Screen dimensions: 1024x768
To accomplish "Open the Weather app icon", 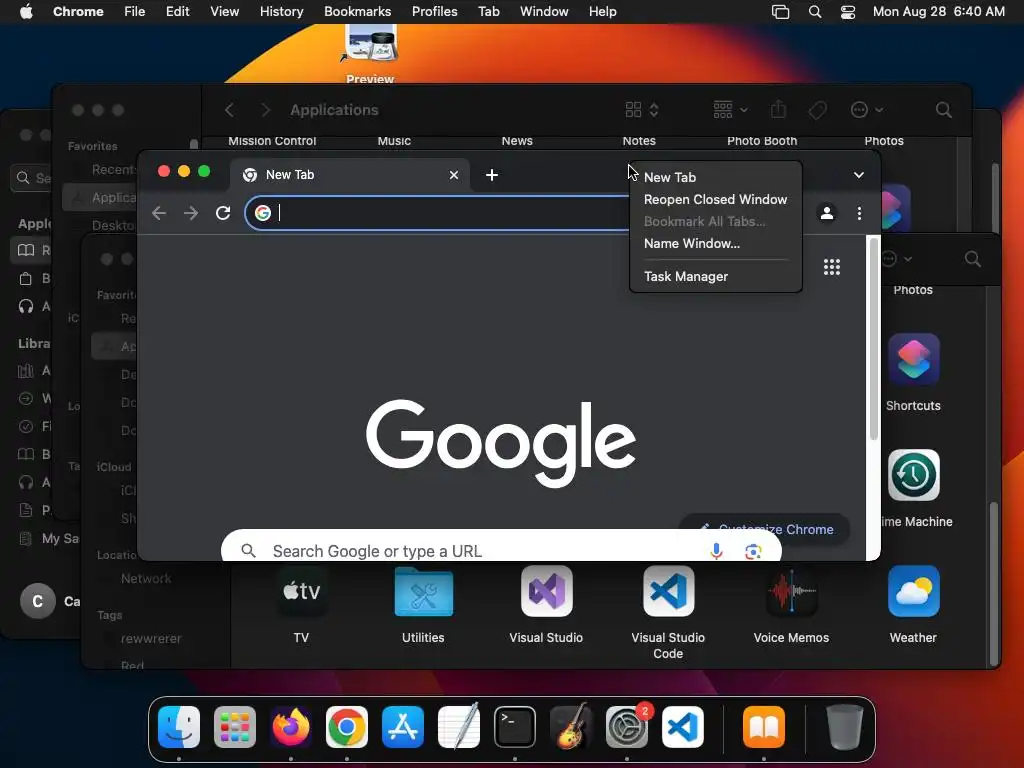I will click(913, 592).
